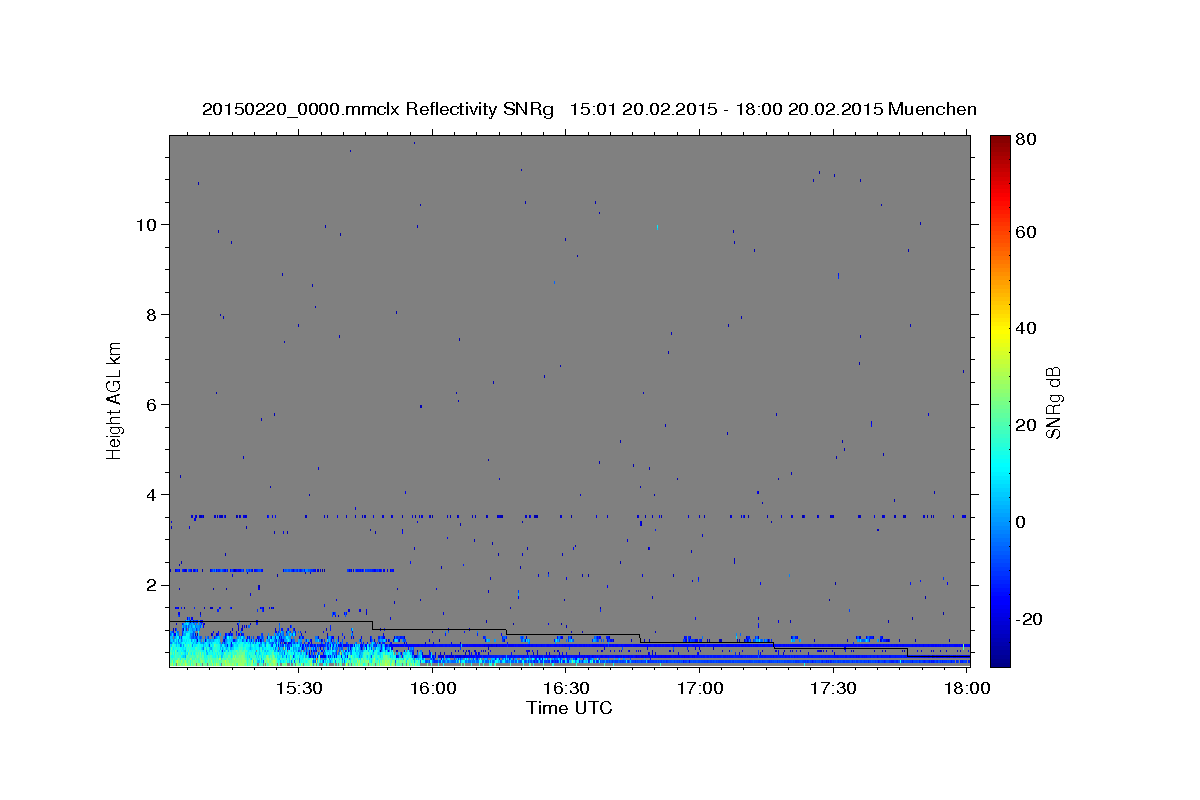
Task: Click the height tick label 8
Action: [153, 314]
